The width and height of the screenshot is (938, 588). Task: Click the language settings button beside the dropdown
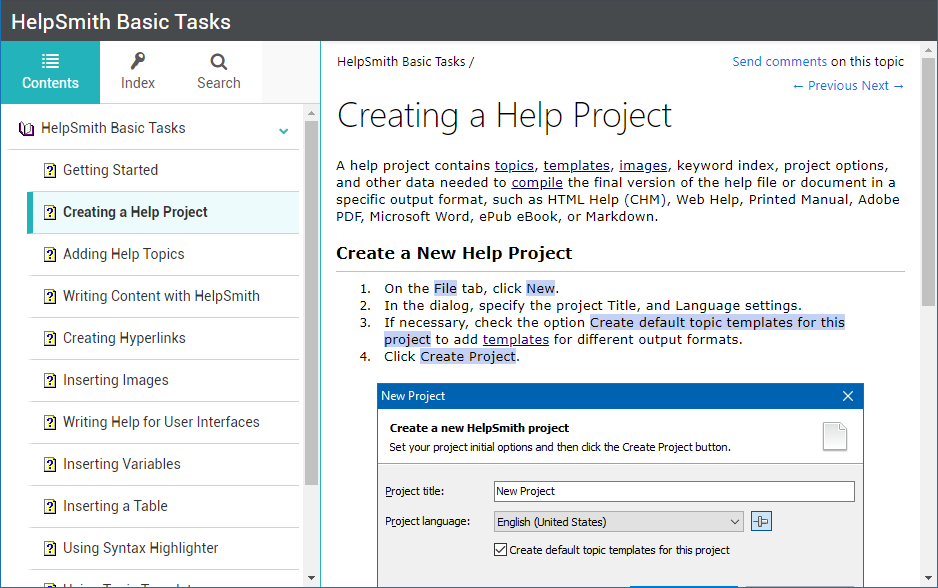point(761,522)
